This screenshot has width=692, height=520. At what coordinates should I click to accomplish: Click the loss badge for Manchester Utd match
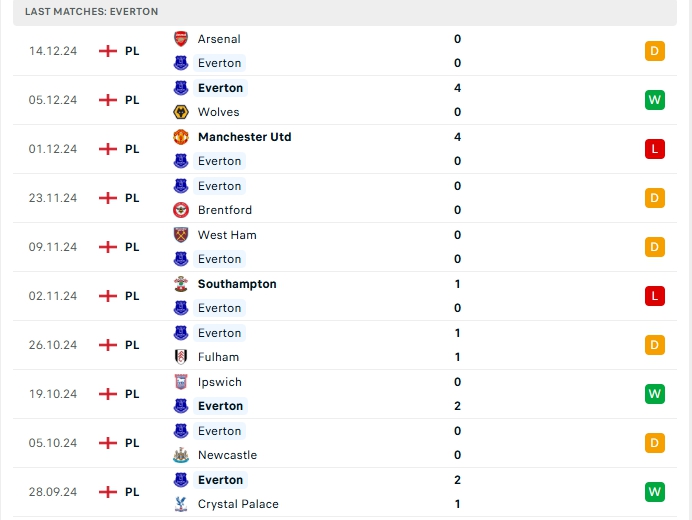click(655, 149)
